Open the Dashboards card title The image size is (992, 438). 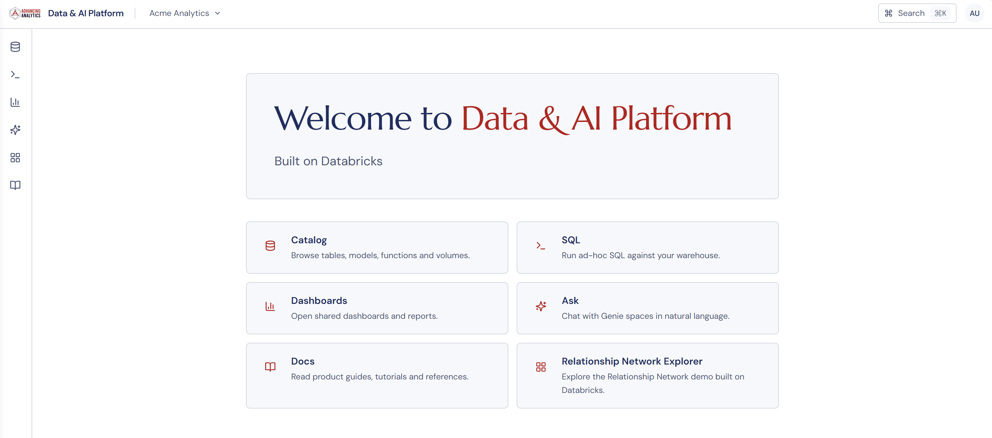point(319,301)
